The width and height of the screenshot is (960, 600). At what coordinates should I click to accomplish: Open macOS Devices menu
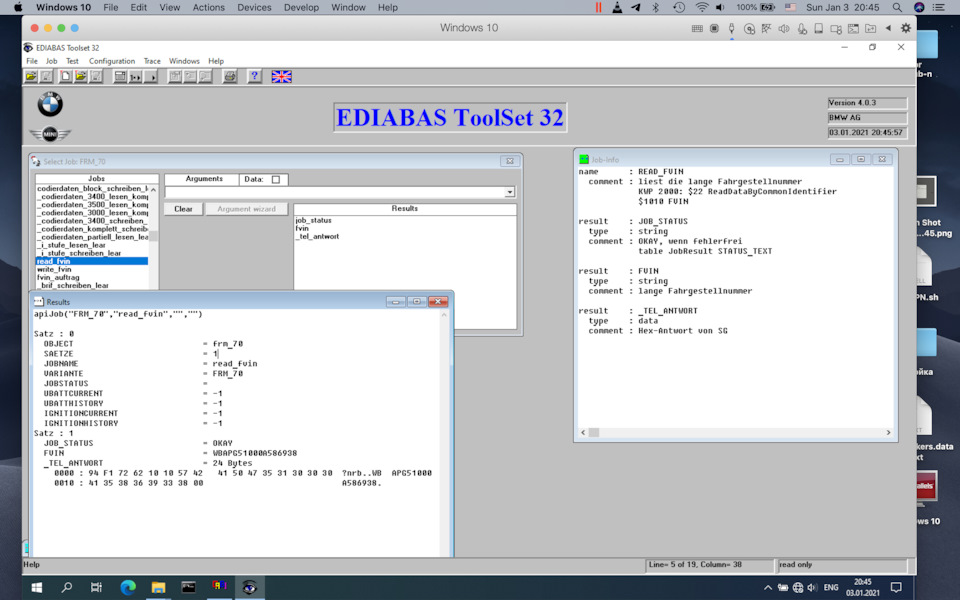254,7
